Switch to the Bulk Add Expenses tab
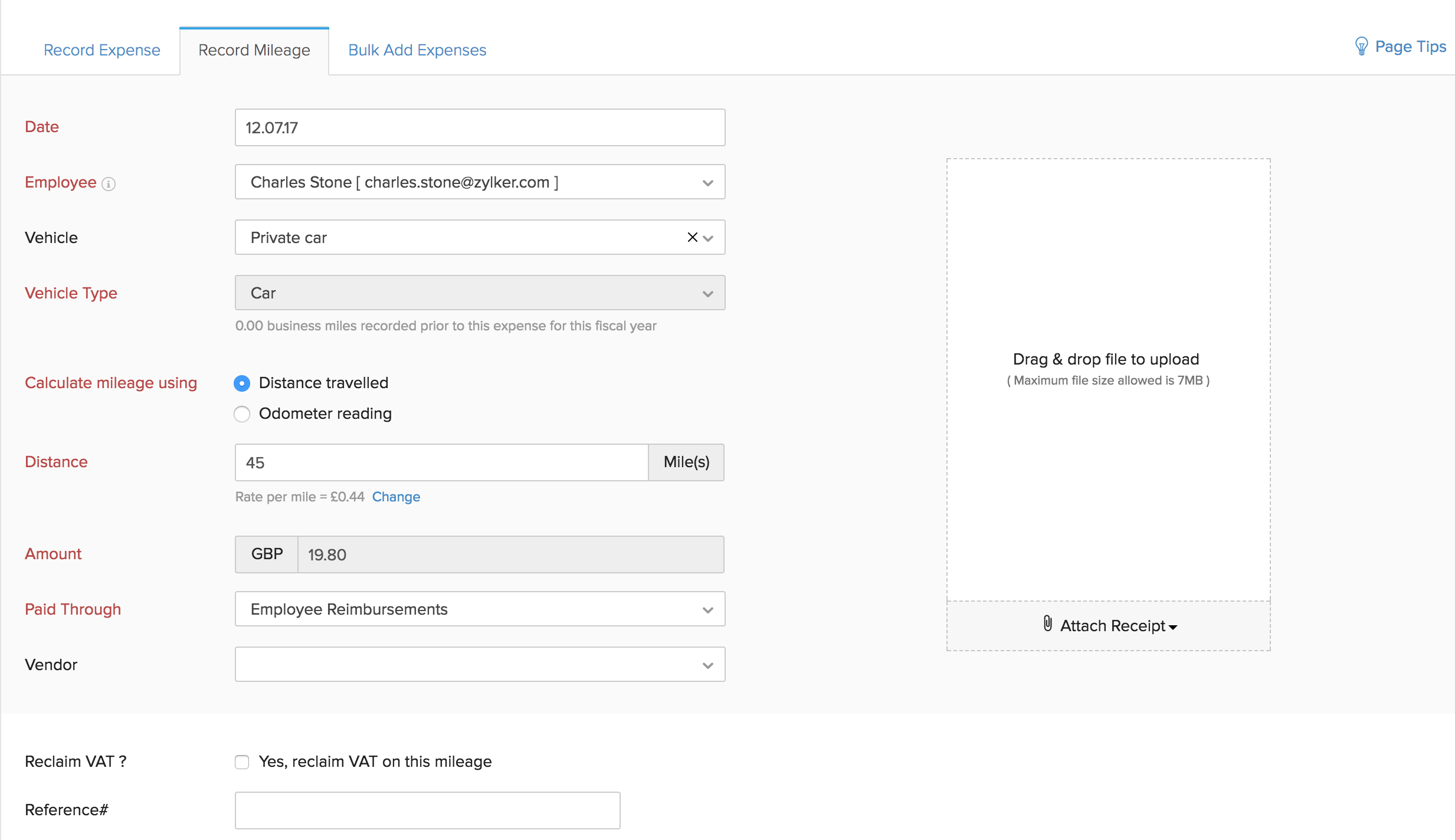This screenshot has width=1455, height=840. (417, 50)
